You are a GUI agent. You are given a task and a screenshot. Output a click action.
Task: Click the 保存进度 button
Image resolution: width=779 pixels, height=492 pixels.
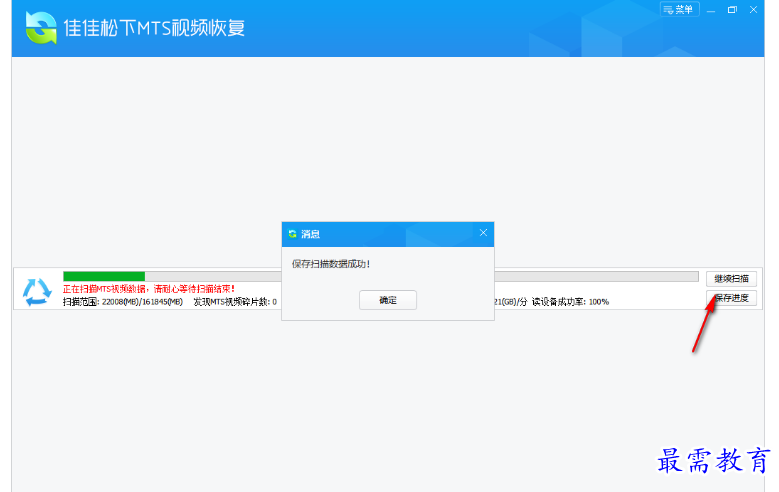(731, 298)
